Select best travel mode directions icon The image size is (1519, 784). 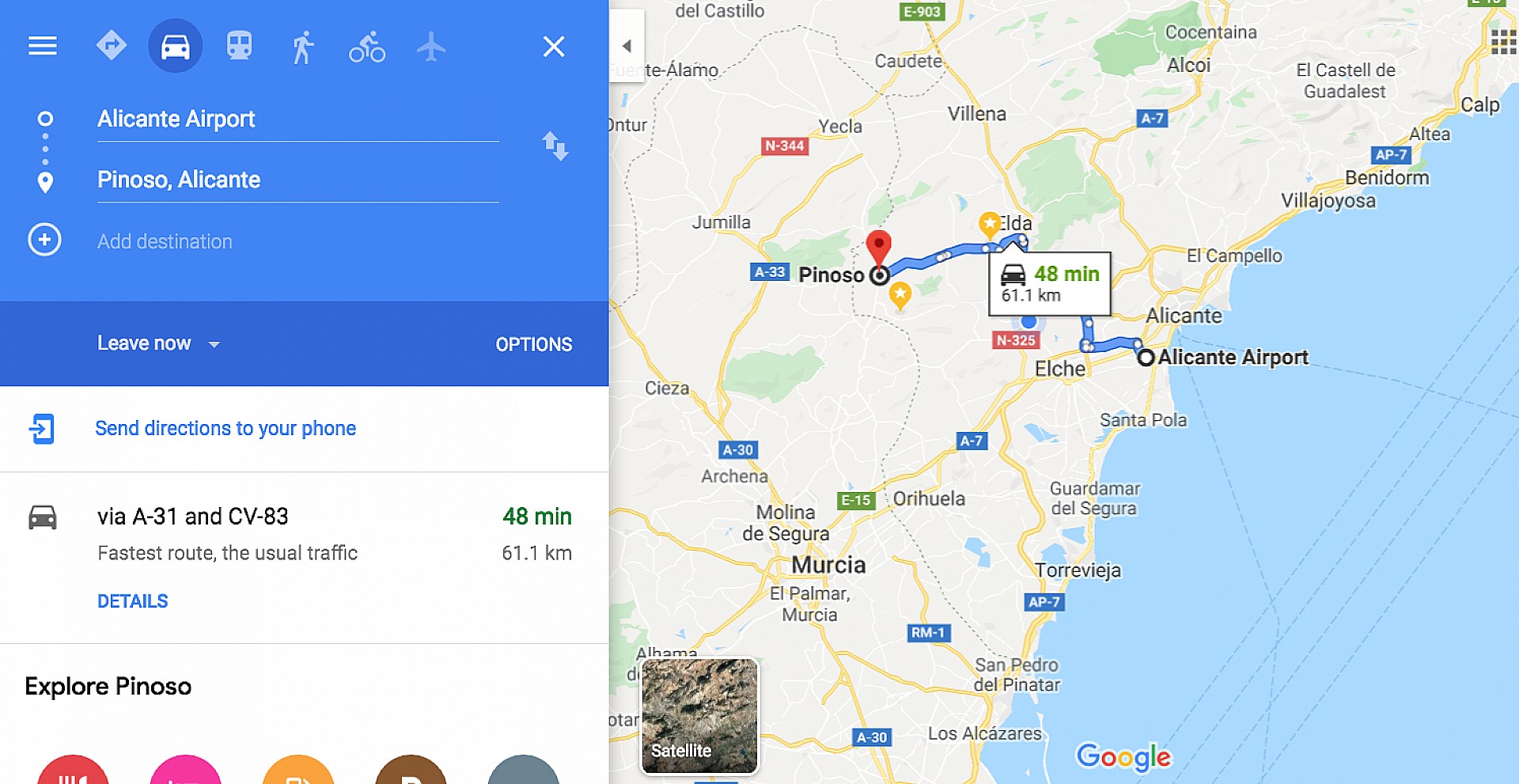pyautogui.click(x=112, y=46)
